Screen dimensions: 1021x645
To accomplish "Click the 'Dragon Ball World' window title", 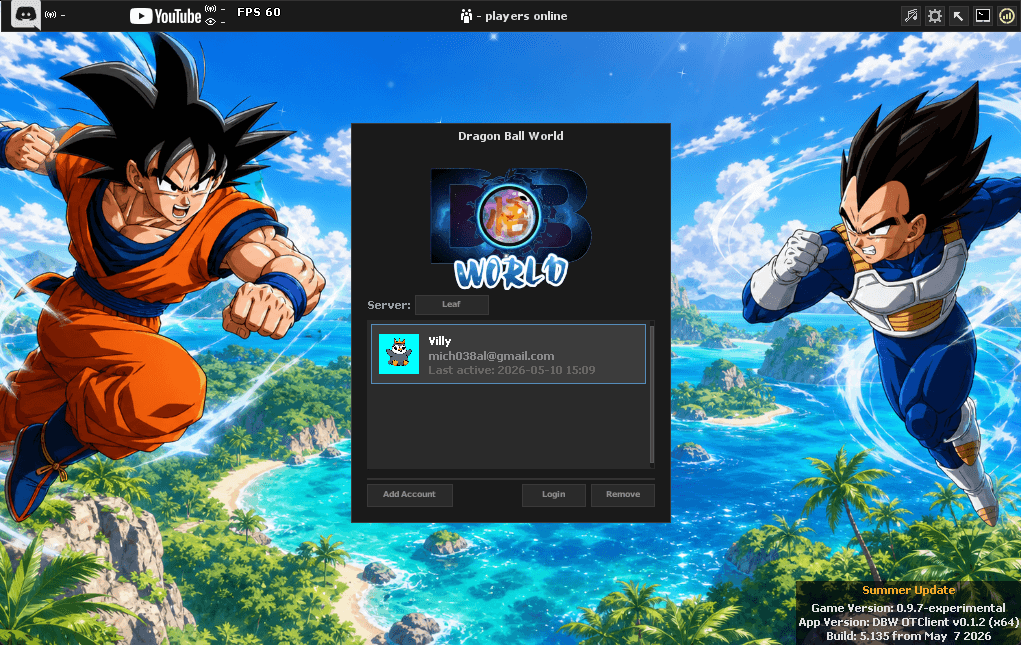I will pyautogui.click(x=510, y=136).
